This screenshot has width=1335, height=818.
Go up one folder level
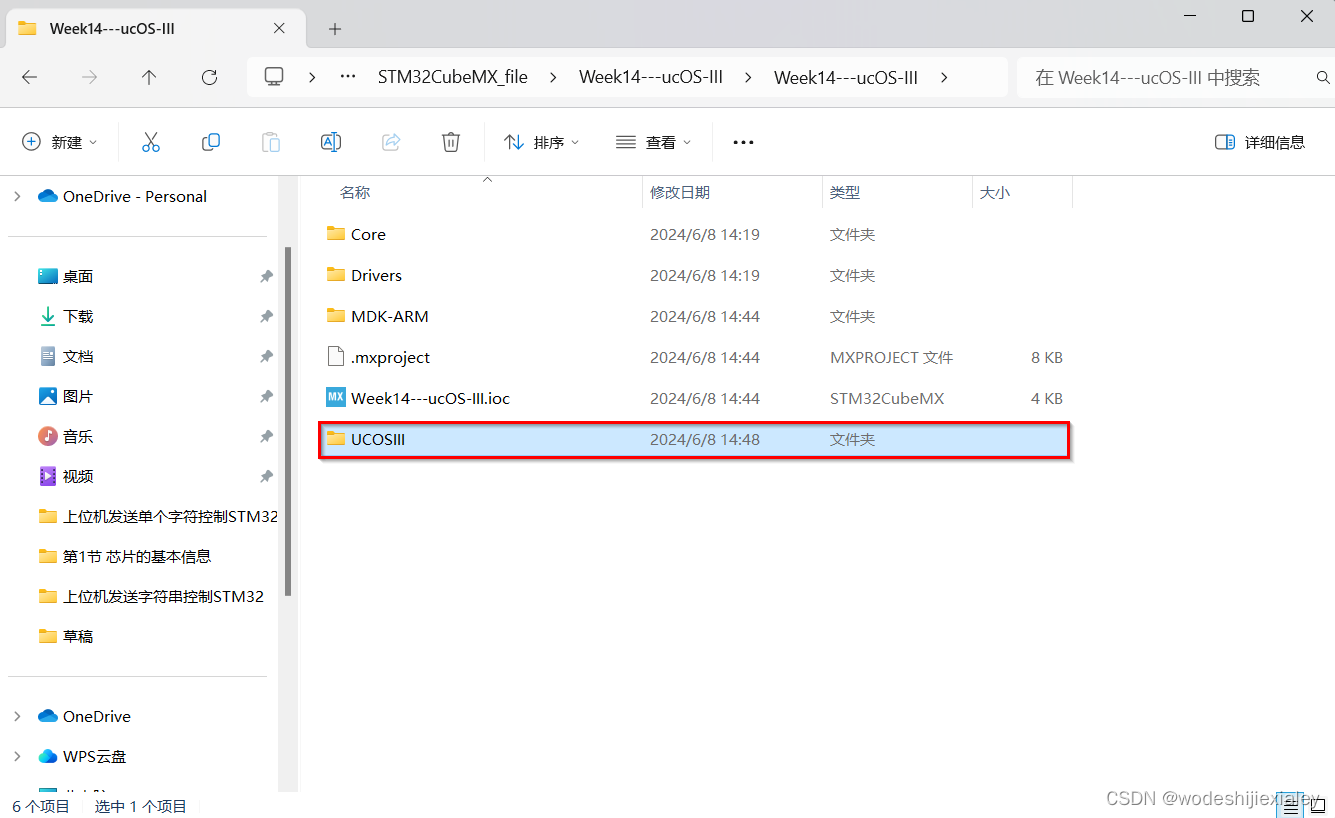tap(149, 77)
